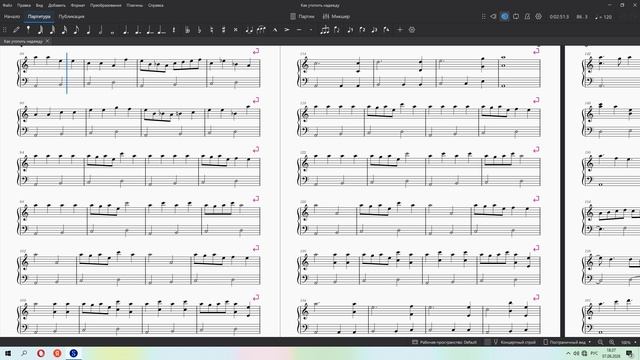
Task: Zoom in the score
Action: pyautogui.click(x=611, y=342)
